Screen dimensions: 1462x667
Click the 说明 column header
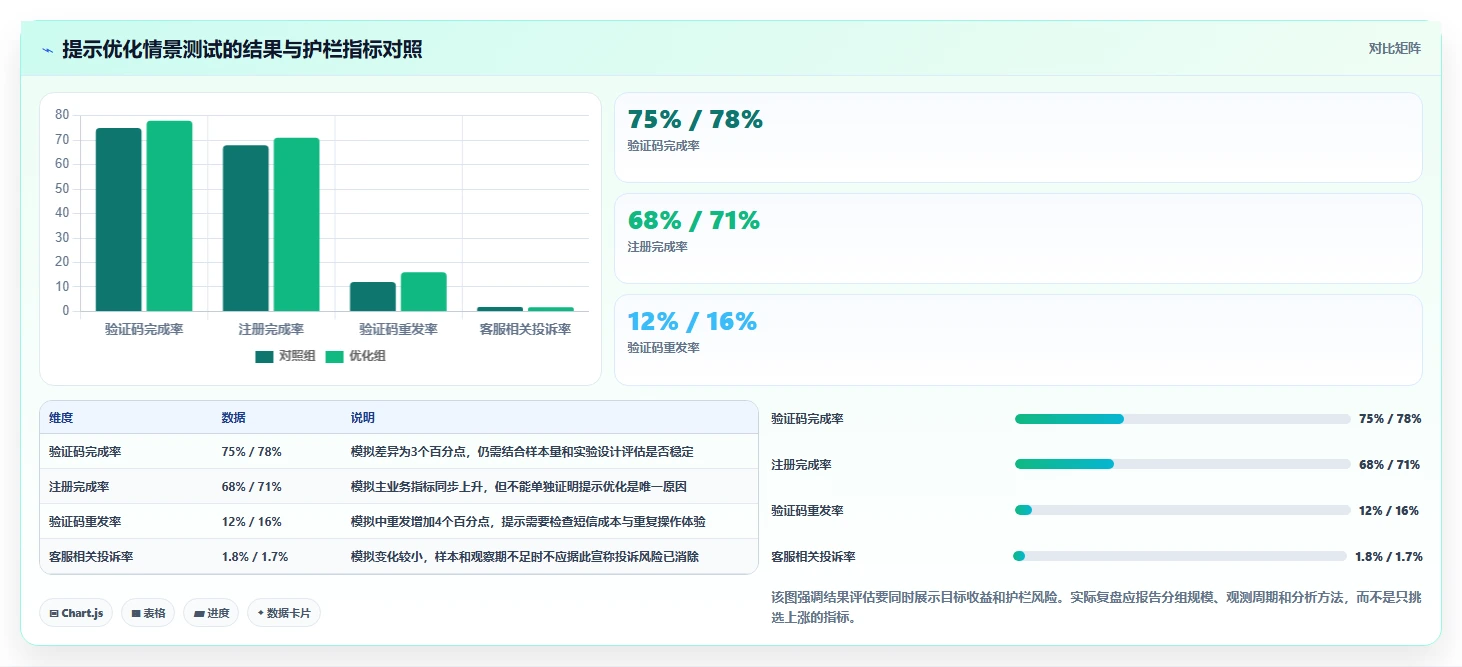pyautogui.click(x=362, y=418)
